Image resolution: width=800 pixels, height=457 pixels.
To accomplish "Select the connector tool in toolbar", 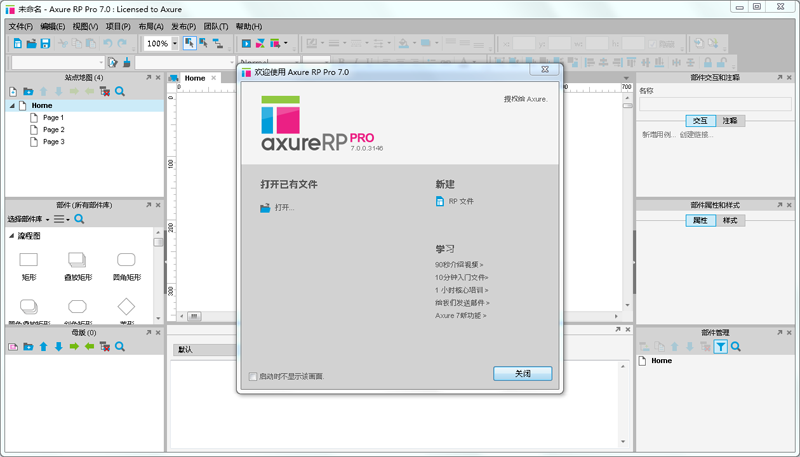I will [x=217, y=43].
